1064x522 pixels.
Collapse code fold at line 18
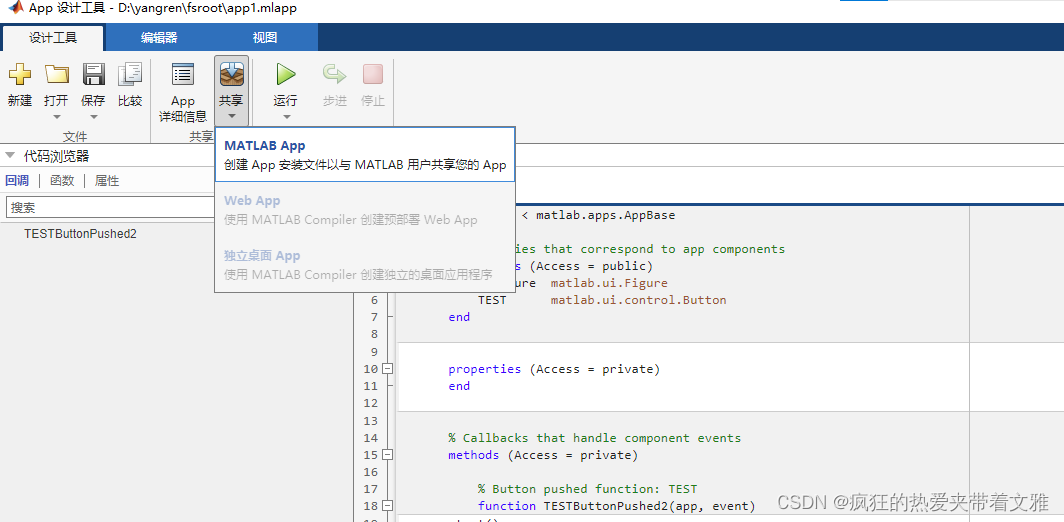tap(388, 505)
